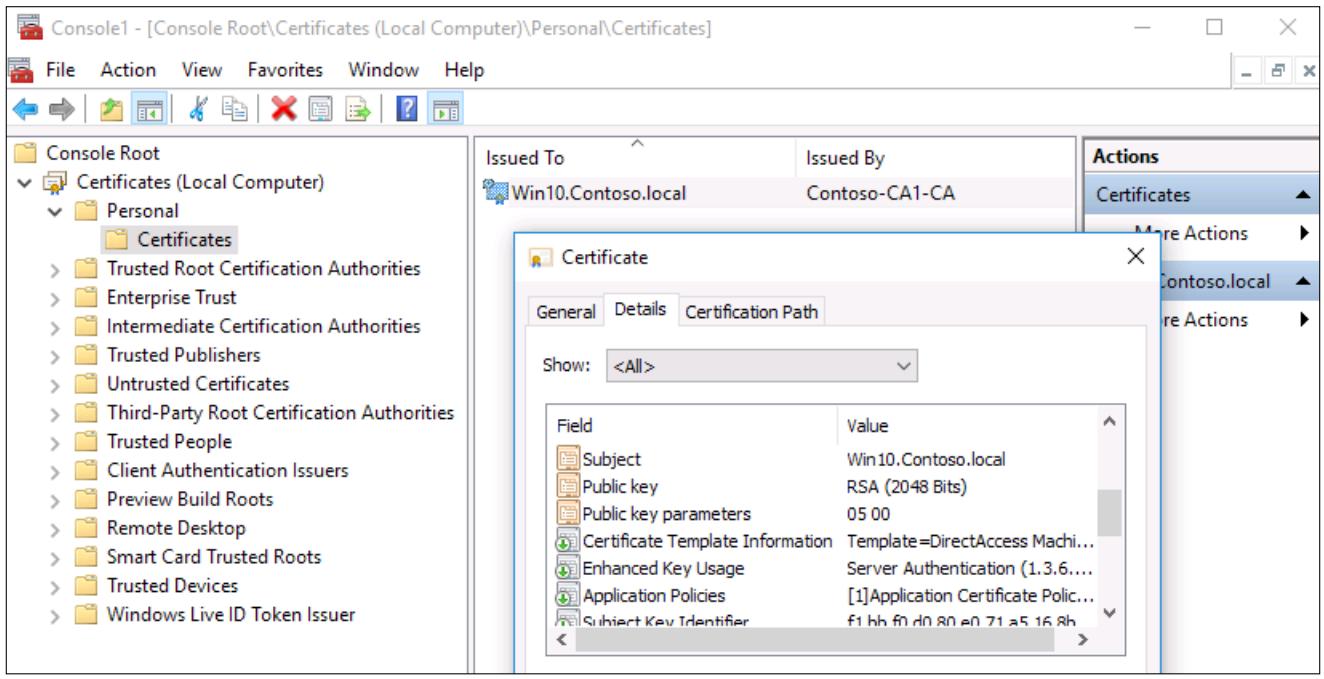Click the Remote Desktop folder icon
Viewport: 1324px width, 679px height.
[x=87, y=528]
